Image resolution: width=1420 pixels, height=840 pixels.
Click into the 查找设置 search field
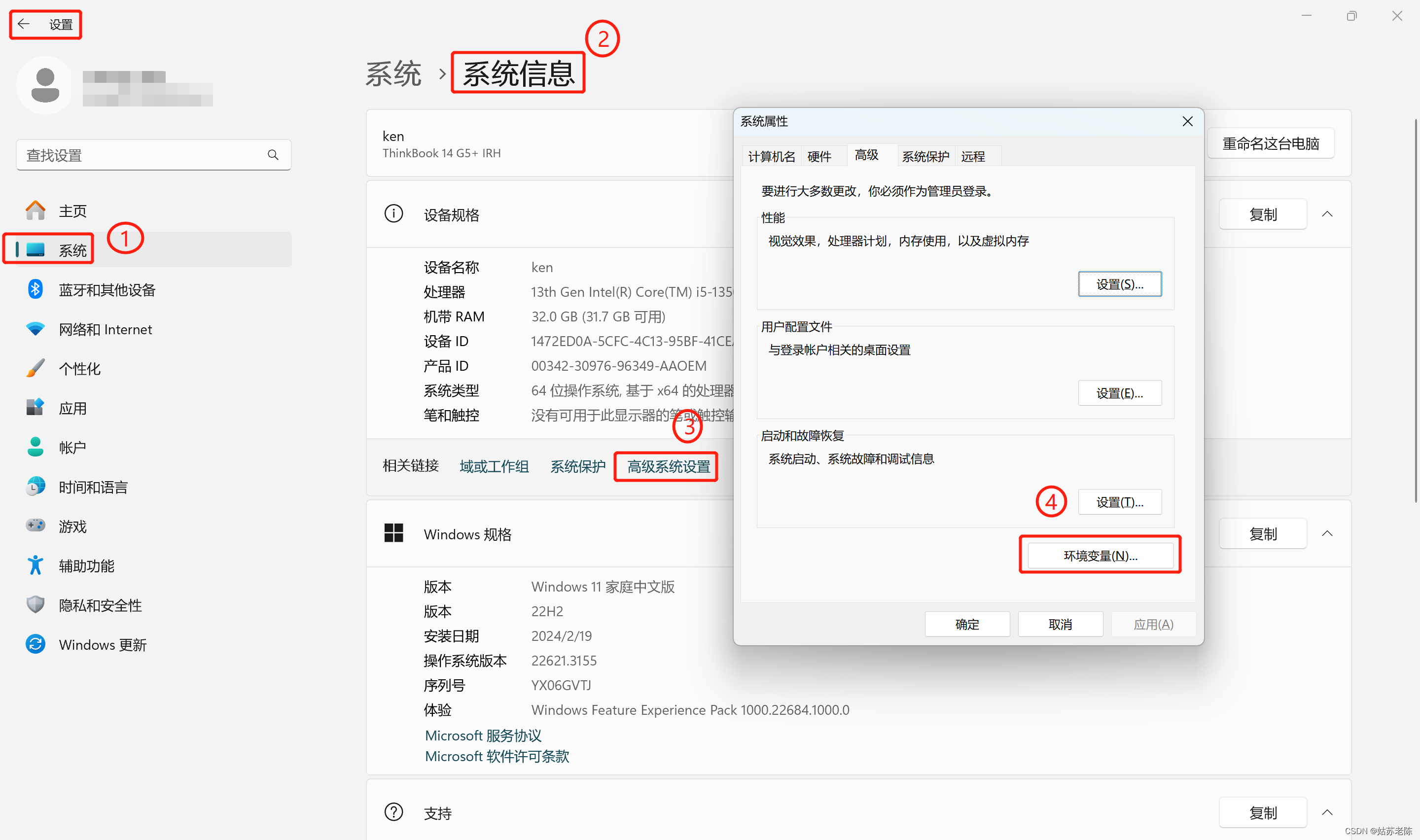point(142,155)
